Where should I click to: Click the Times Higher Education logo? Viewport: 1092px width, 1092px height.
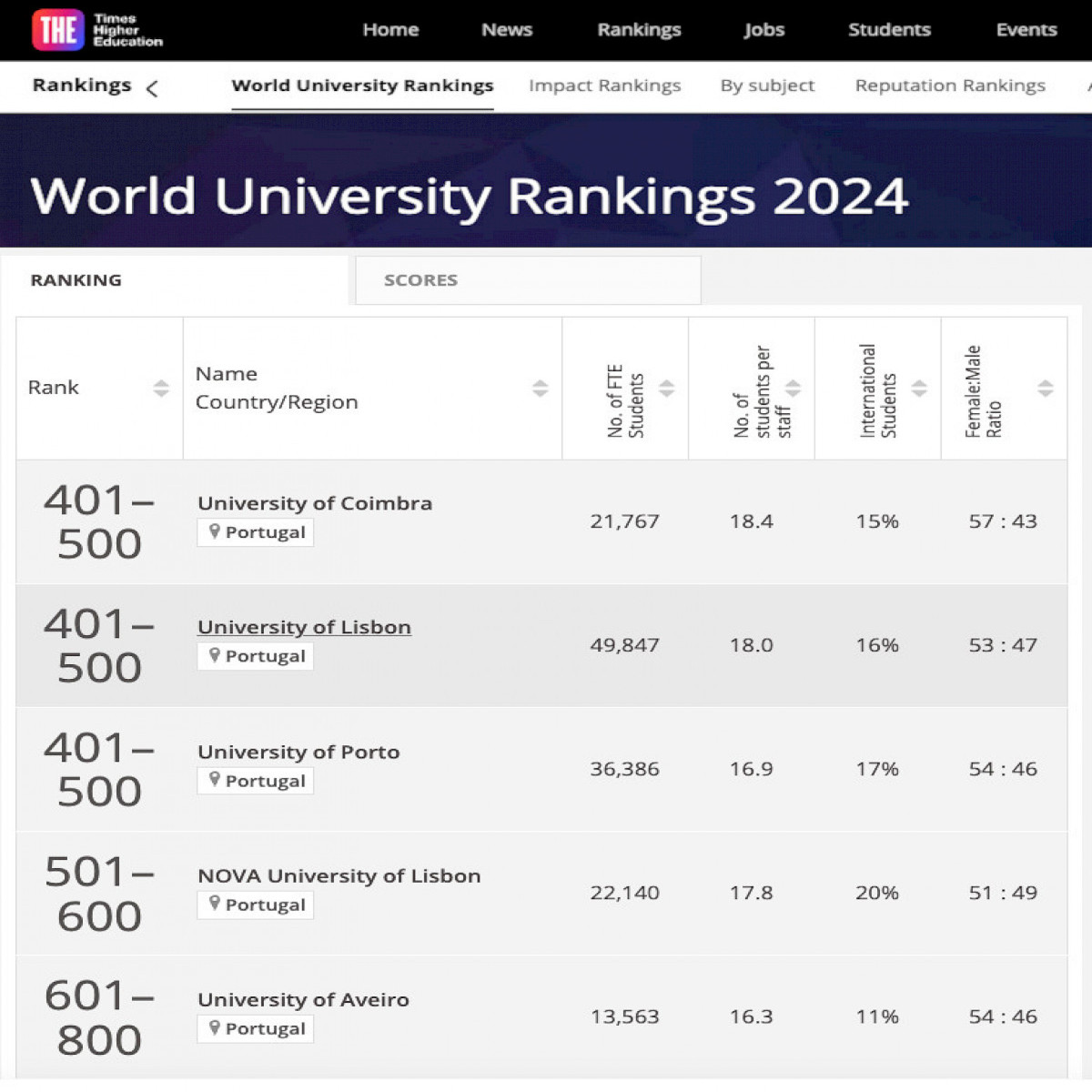97,30
